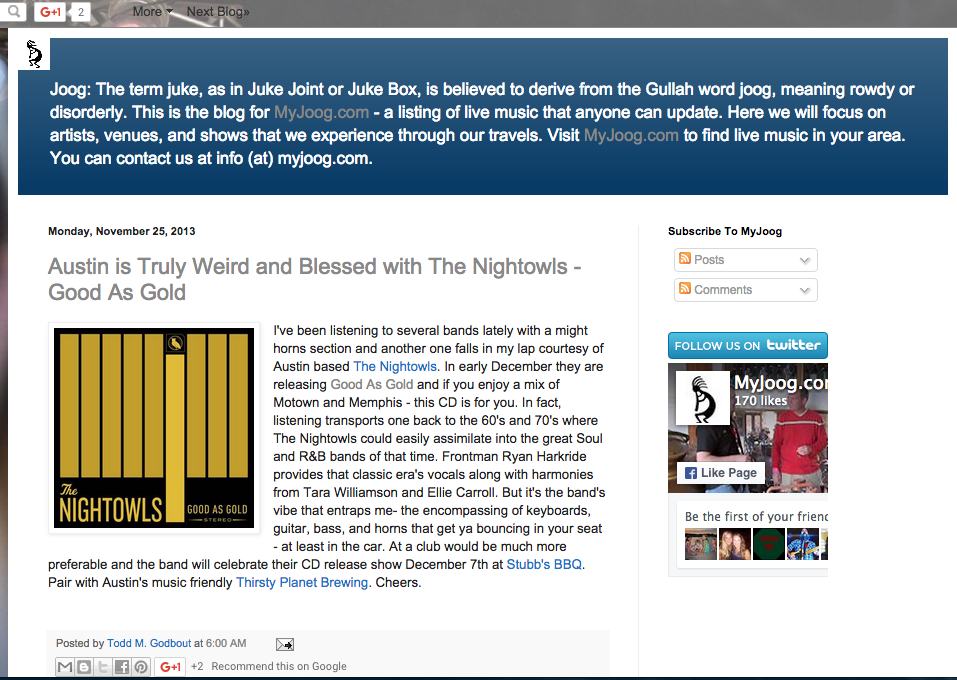Viewport: 957px width, 680px height.
Task: Click the Kokopelli logo icon in header
Action: 35,54
